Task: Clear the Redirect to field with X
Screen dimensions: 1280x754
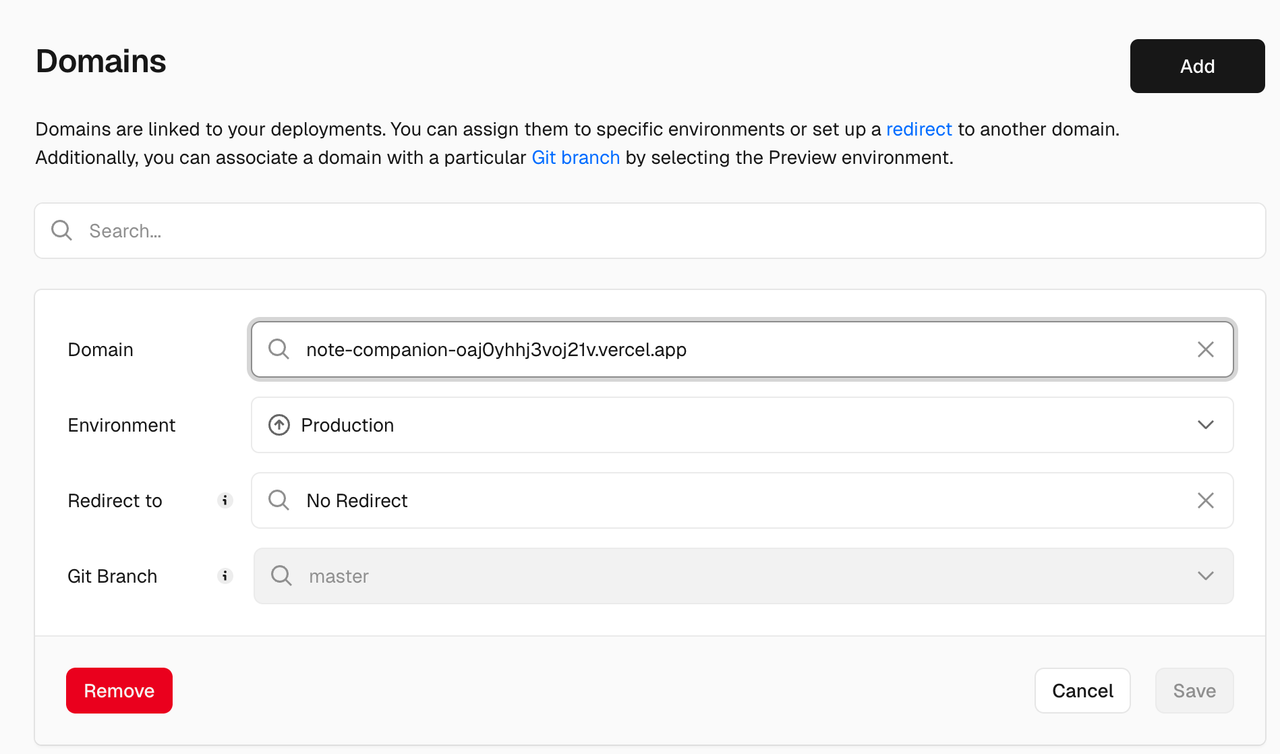Action: coord(1205,501)
